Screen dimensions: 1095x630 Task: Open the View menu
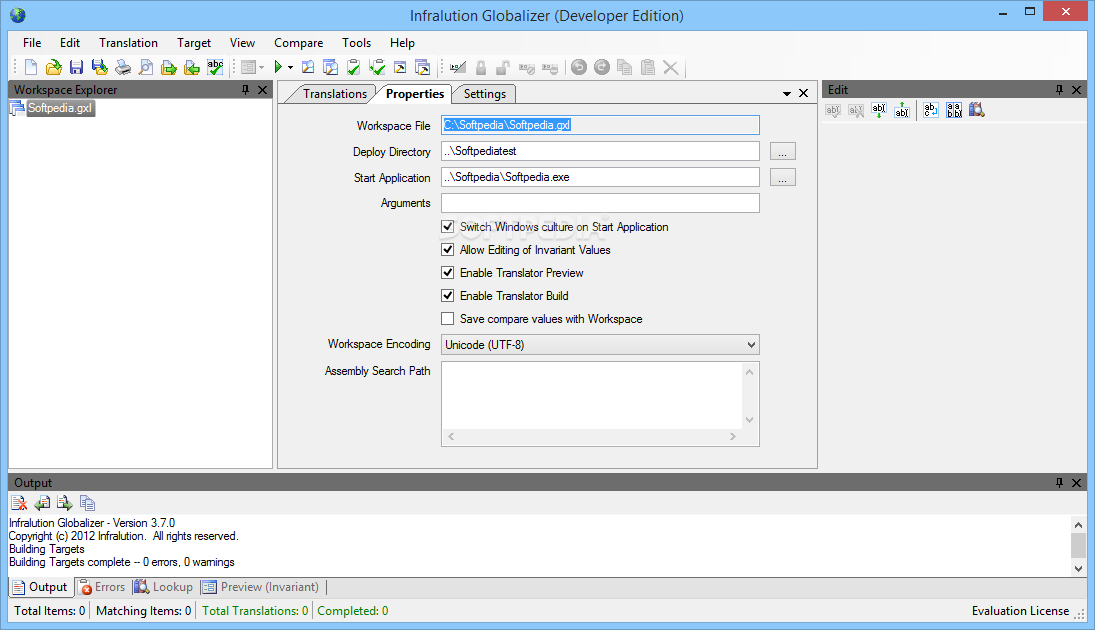(x=242, y=43)
